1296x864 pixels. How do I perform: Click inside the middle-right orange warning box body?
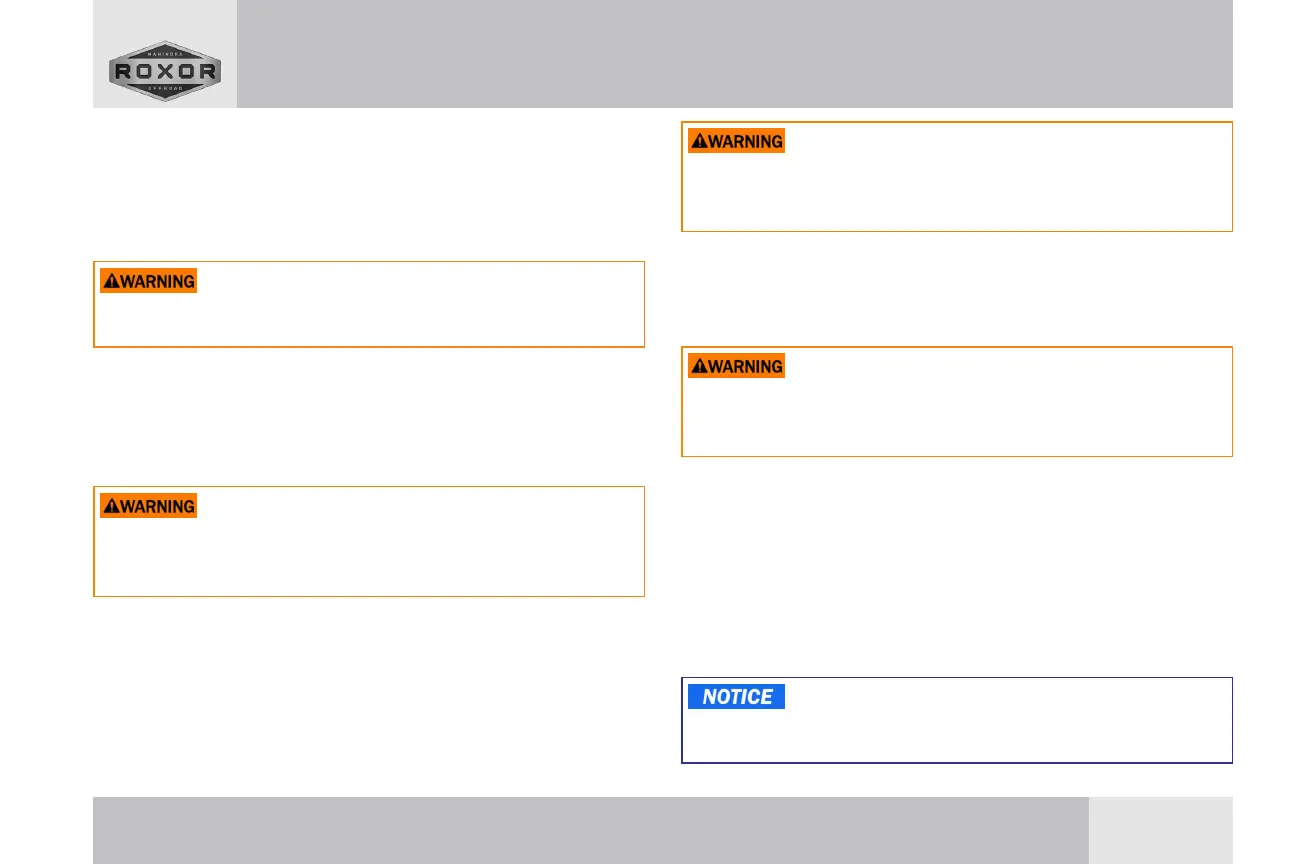coord(957,415)
